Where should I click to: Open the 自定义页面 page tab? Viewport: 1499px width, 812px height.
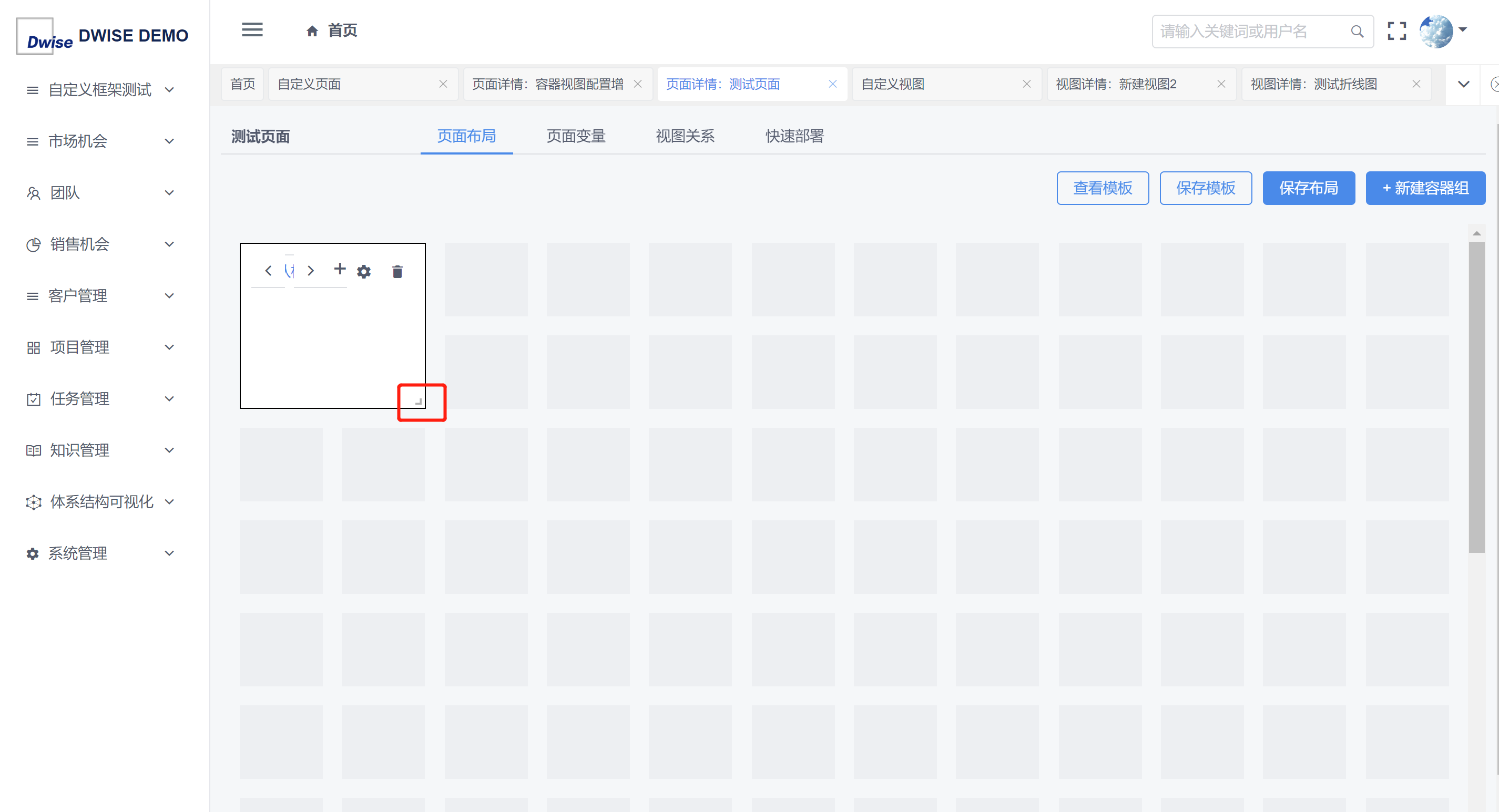click(363, 84)
